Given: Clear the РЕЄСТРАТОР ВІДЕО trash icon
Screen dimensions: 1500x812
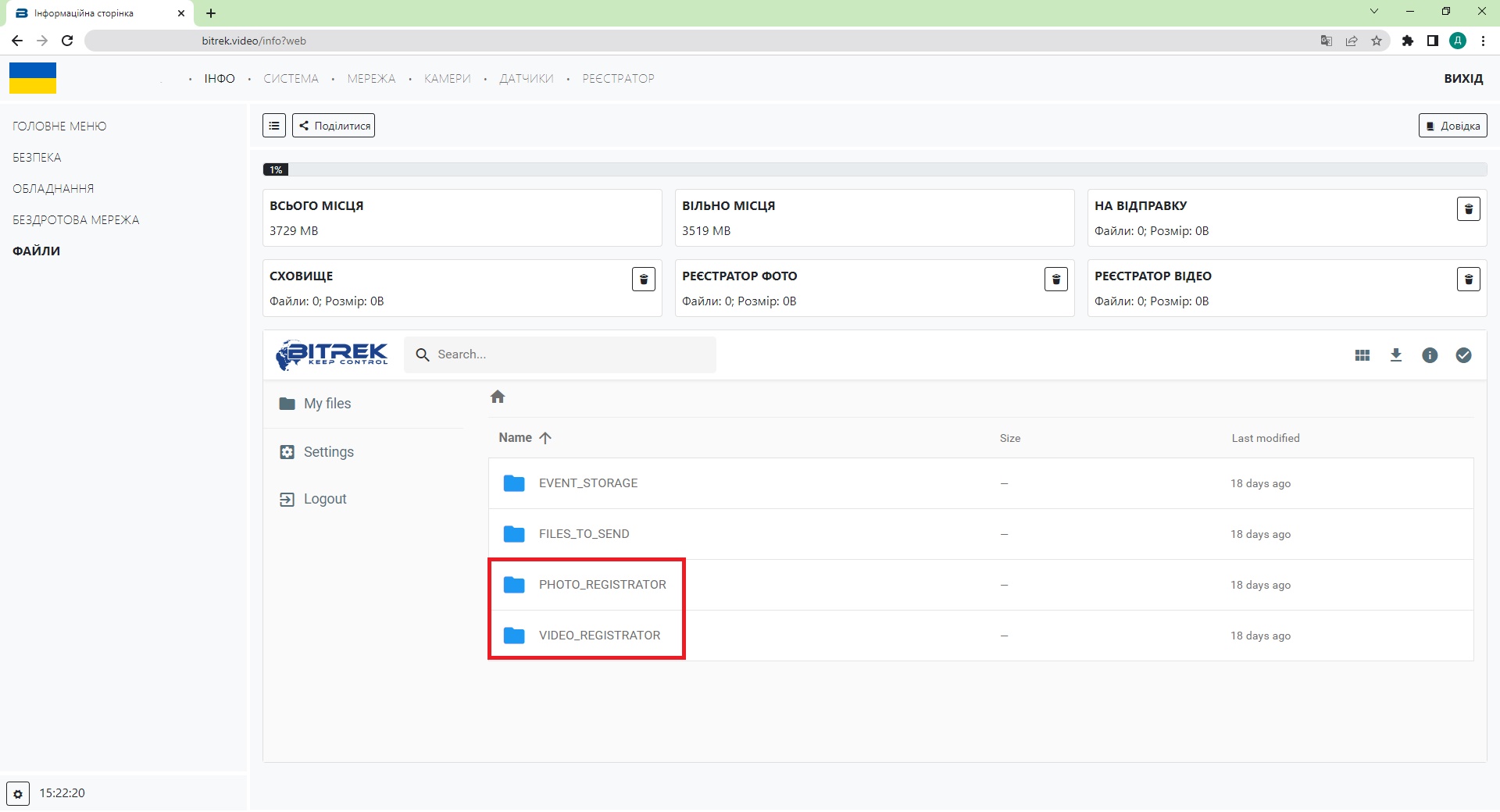Looking at the screenshot, I should (1468, 279).
